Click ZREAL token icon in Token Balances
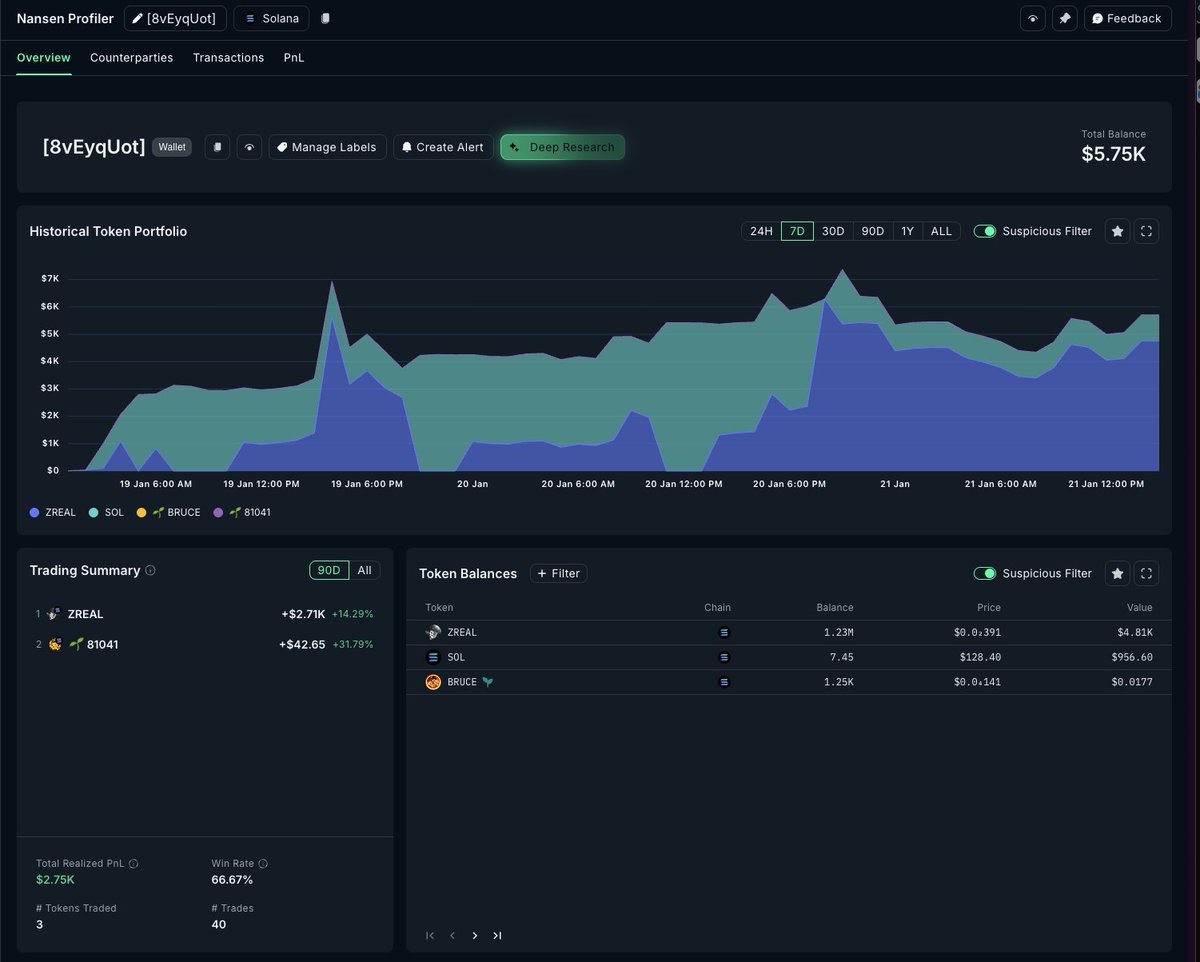The width and height of the screenshot is (1200, 962). (433, 632)
